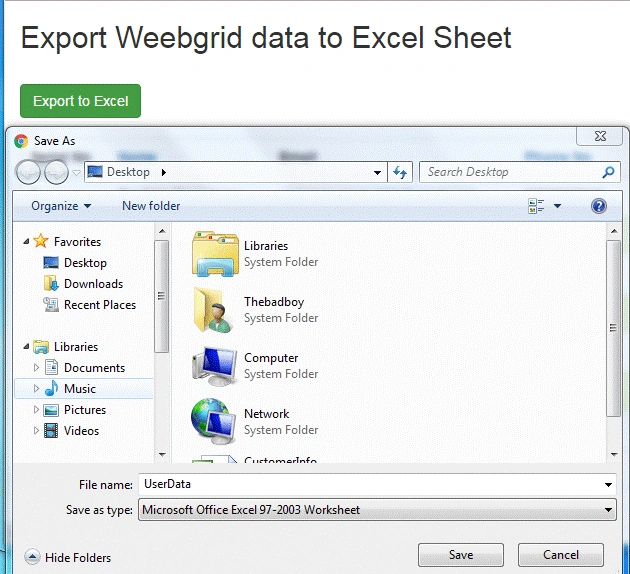Click the Music note icon in tree
This screenshot has height=574, width=630.
tap(51, 388)
